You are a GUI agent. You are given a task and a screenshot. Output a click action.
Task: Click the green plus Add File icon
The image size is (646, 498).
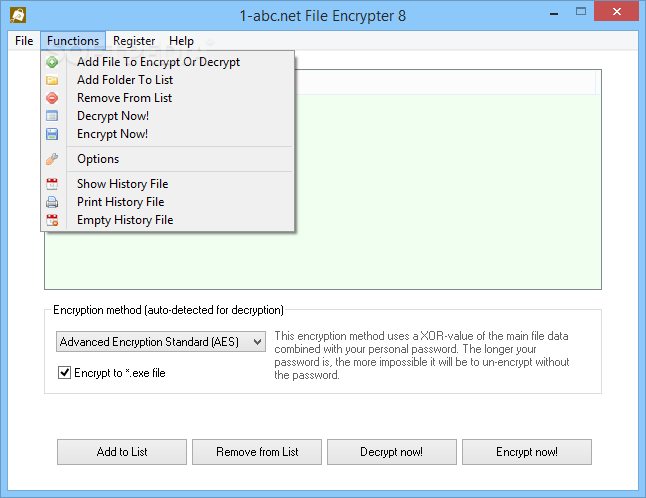(x=52, y=62)
